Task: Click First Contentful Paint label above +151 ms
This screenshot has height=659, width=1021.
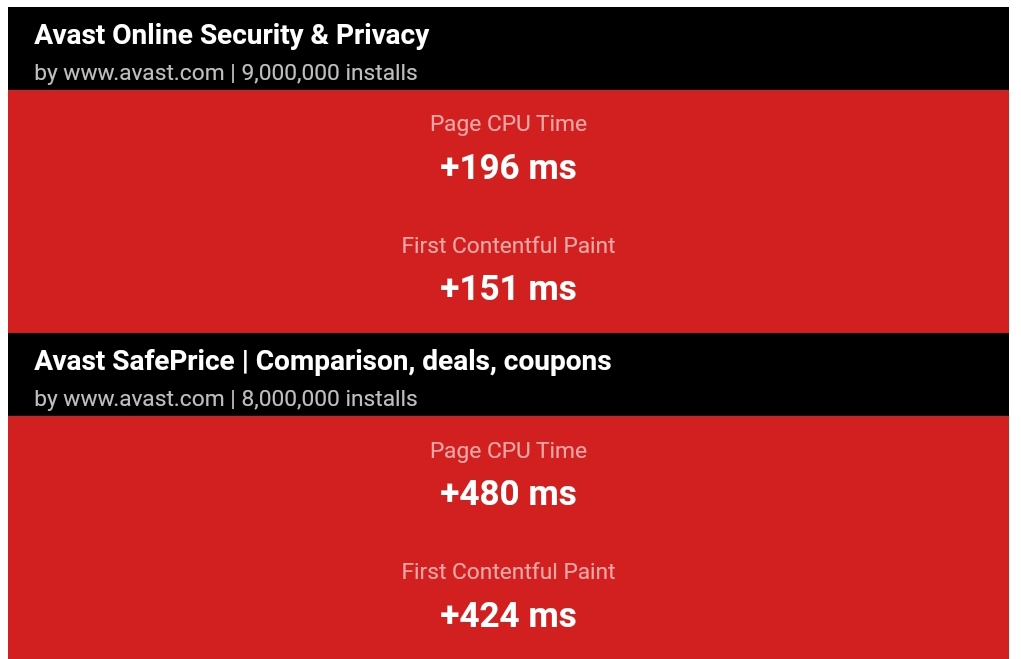Action: point(508,245)
